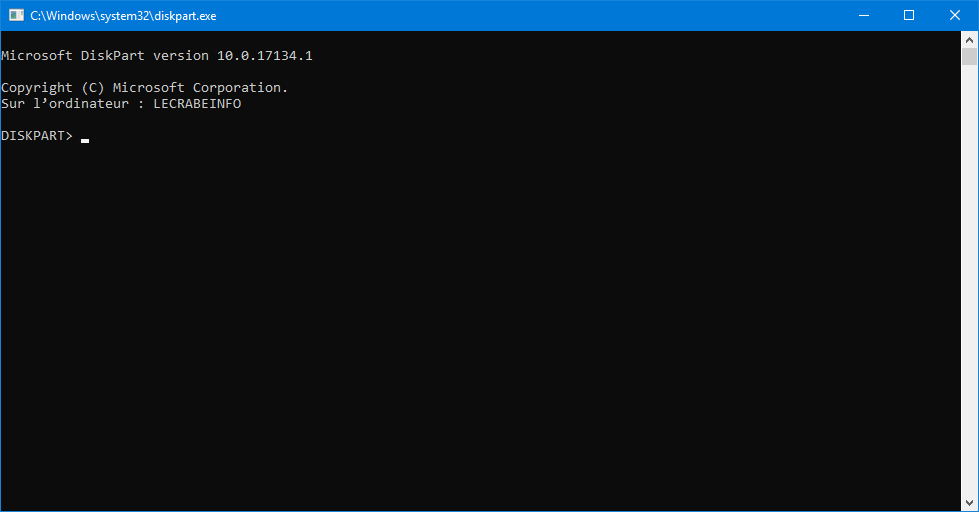Click the computer name LECRABEINFO
Screen dimensions: 979x512
tap(197, 104)
